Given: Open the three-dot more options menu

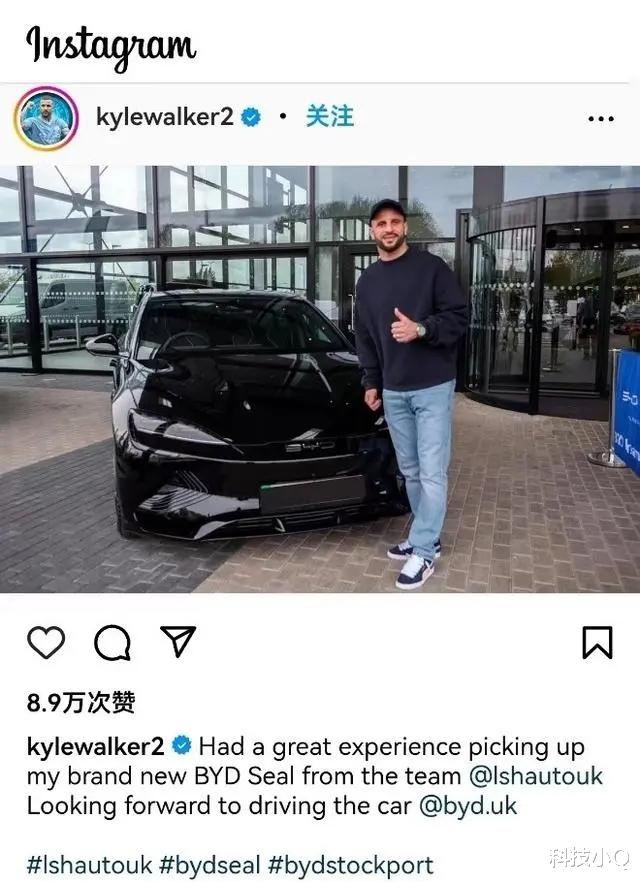Looking at the screenshot, I should pos(601,119).
